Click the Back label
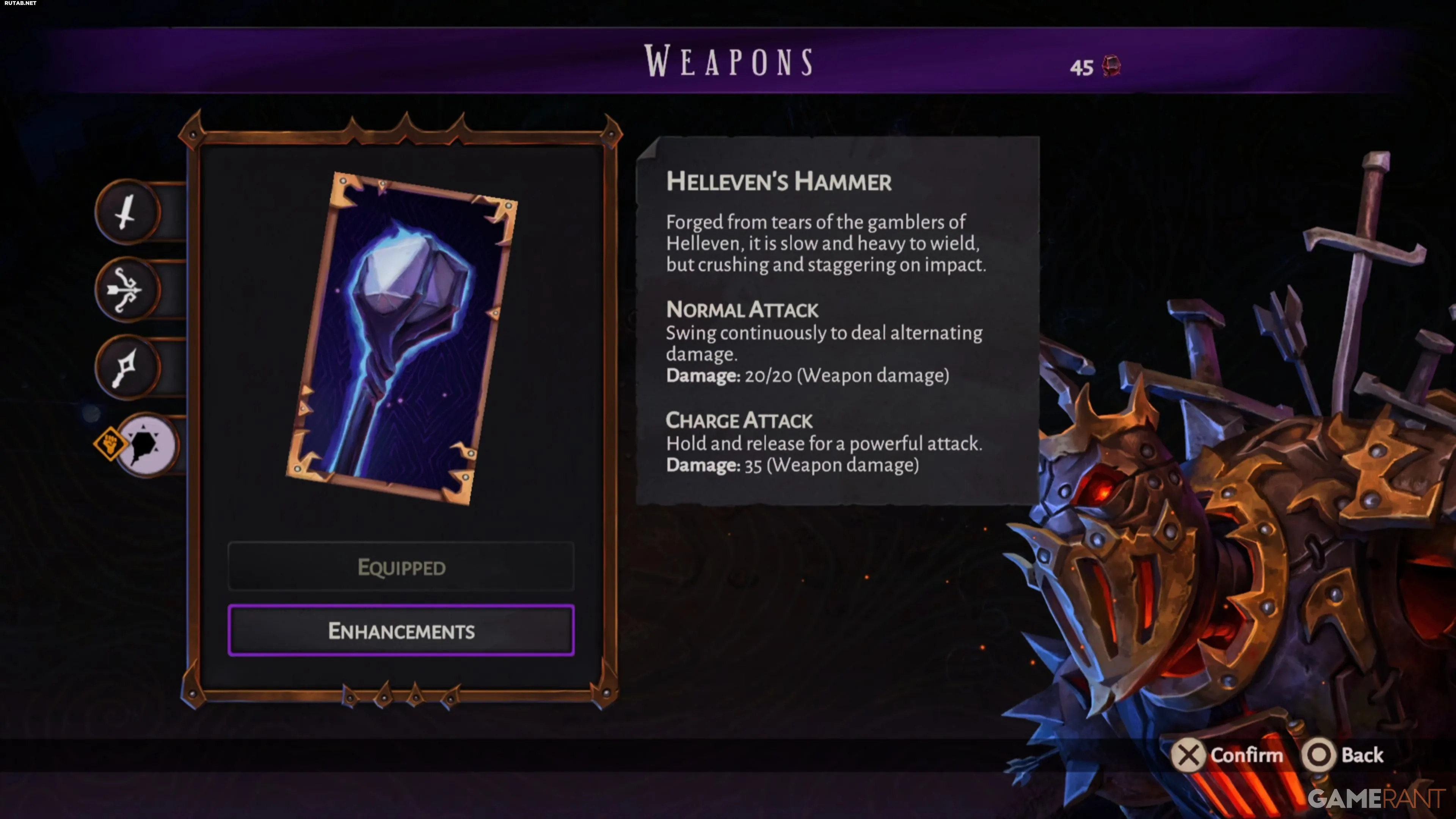This screenshot has width=1456, height=819. [x=1362, y=755]
